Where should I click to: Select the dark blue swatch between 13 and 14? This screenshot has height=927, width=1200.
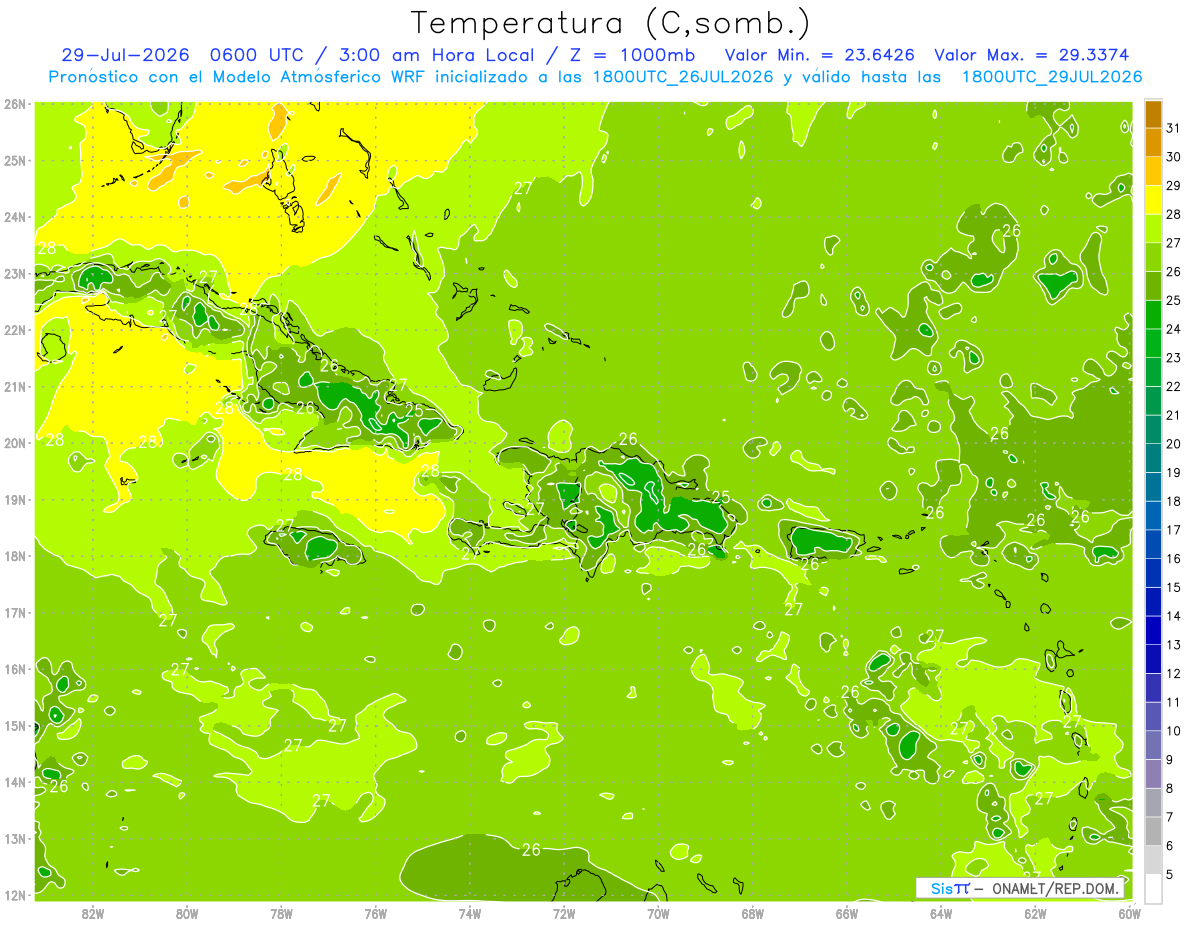click(1153, 630)
